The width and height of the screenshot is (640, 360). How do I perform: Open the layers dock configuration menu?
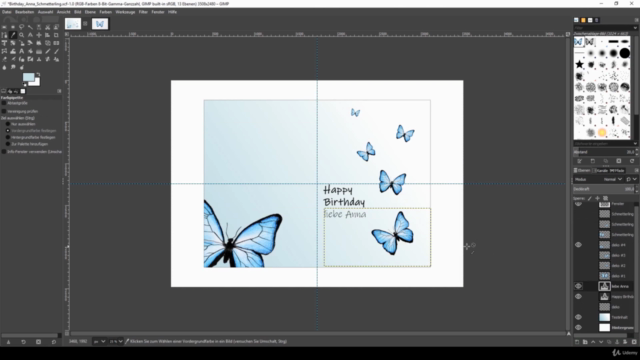pyautogui.click(x=636, y=170)
